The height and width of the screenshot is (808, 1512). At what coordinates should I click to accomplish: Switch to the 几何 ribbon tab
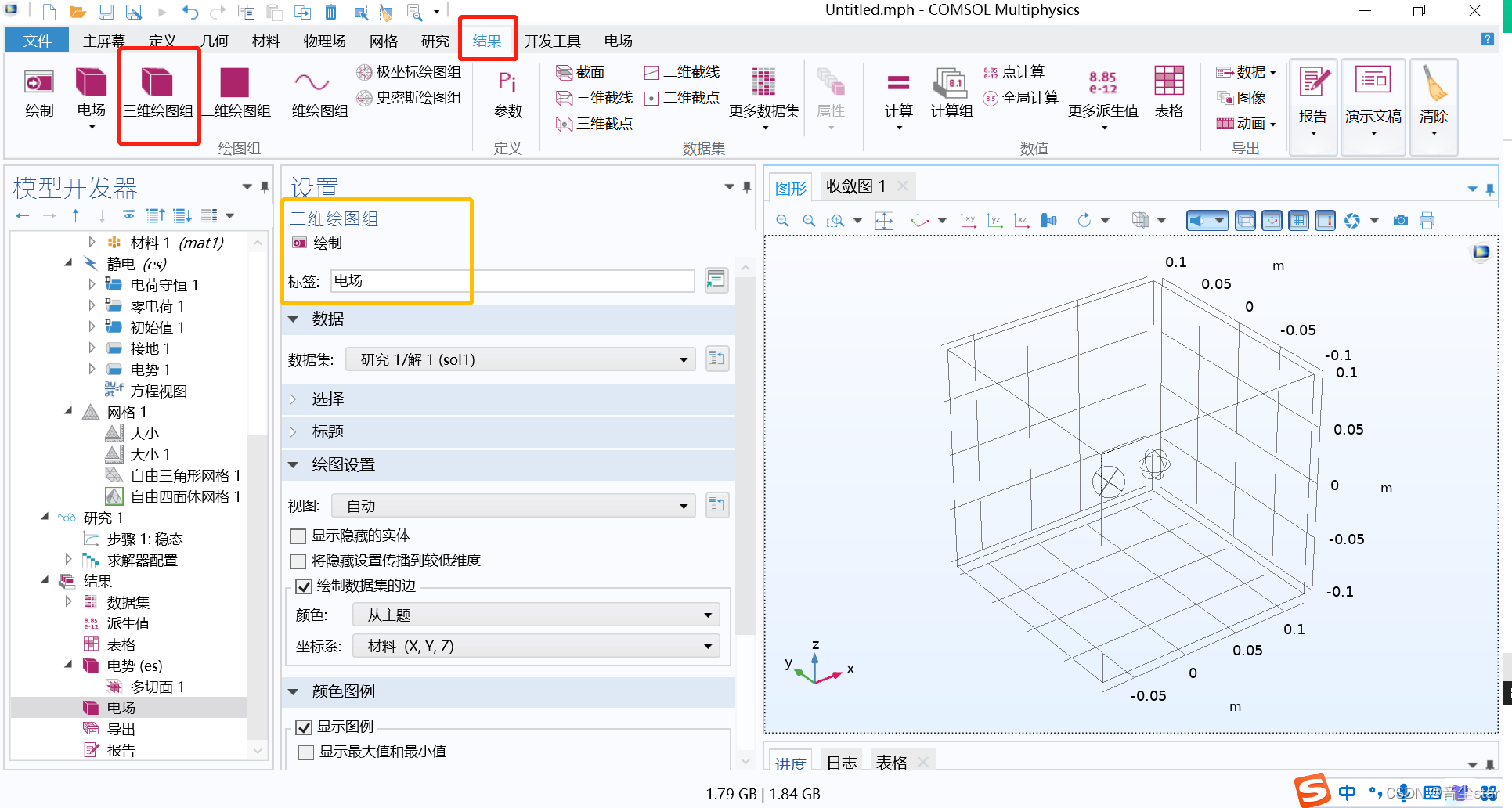[215, 41]
